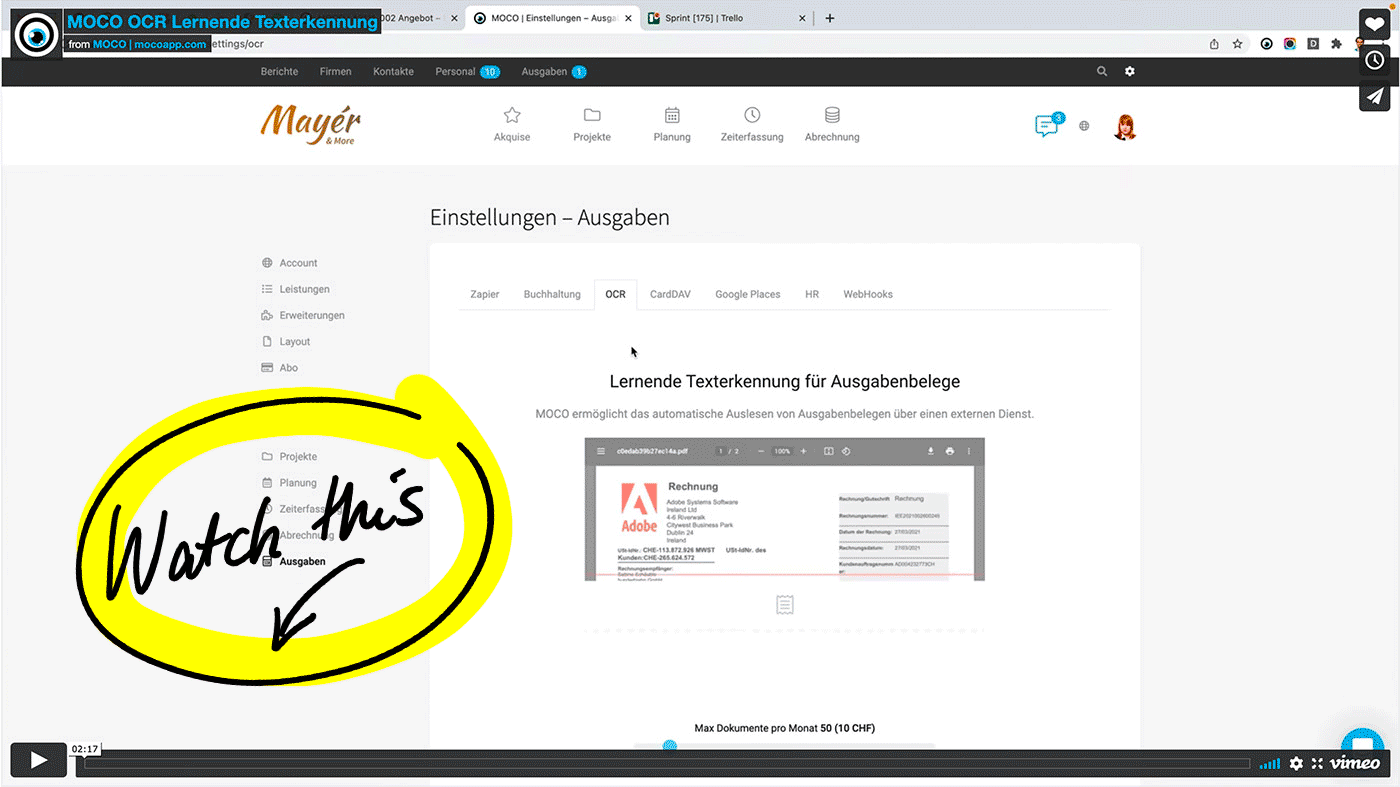
Task: Go to Zeiterfassung clock icon
Action: tap(752, 124)
